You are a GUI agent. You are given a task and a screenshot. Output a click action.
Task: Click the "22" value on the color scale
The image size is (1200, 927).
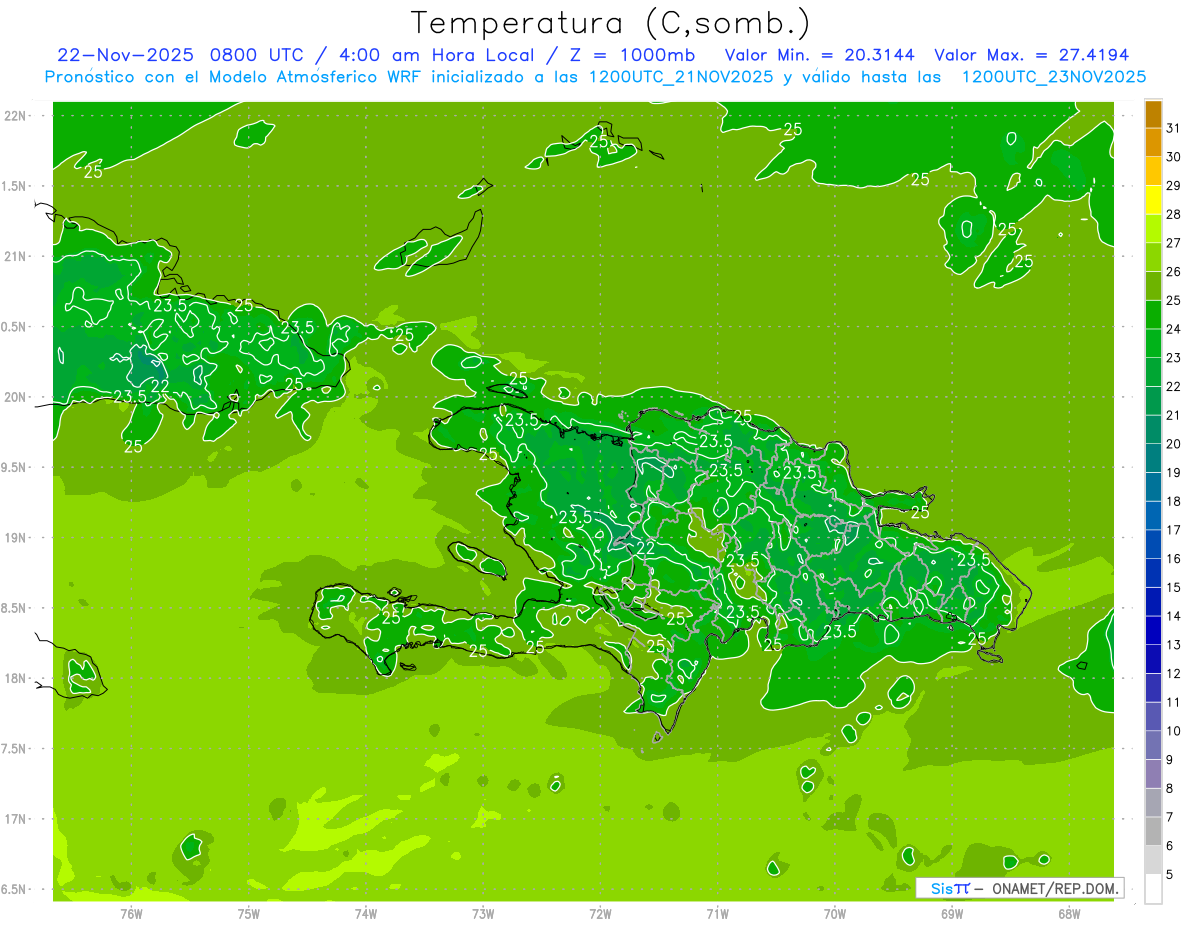point(1174,386)
